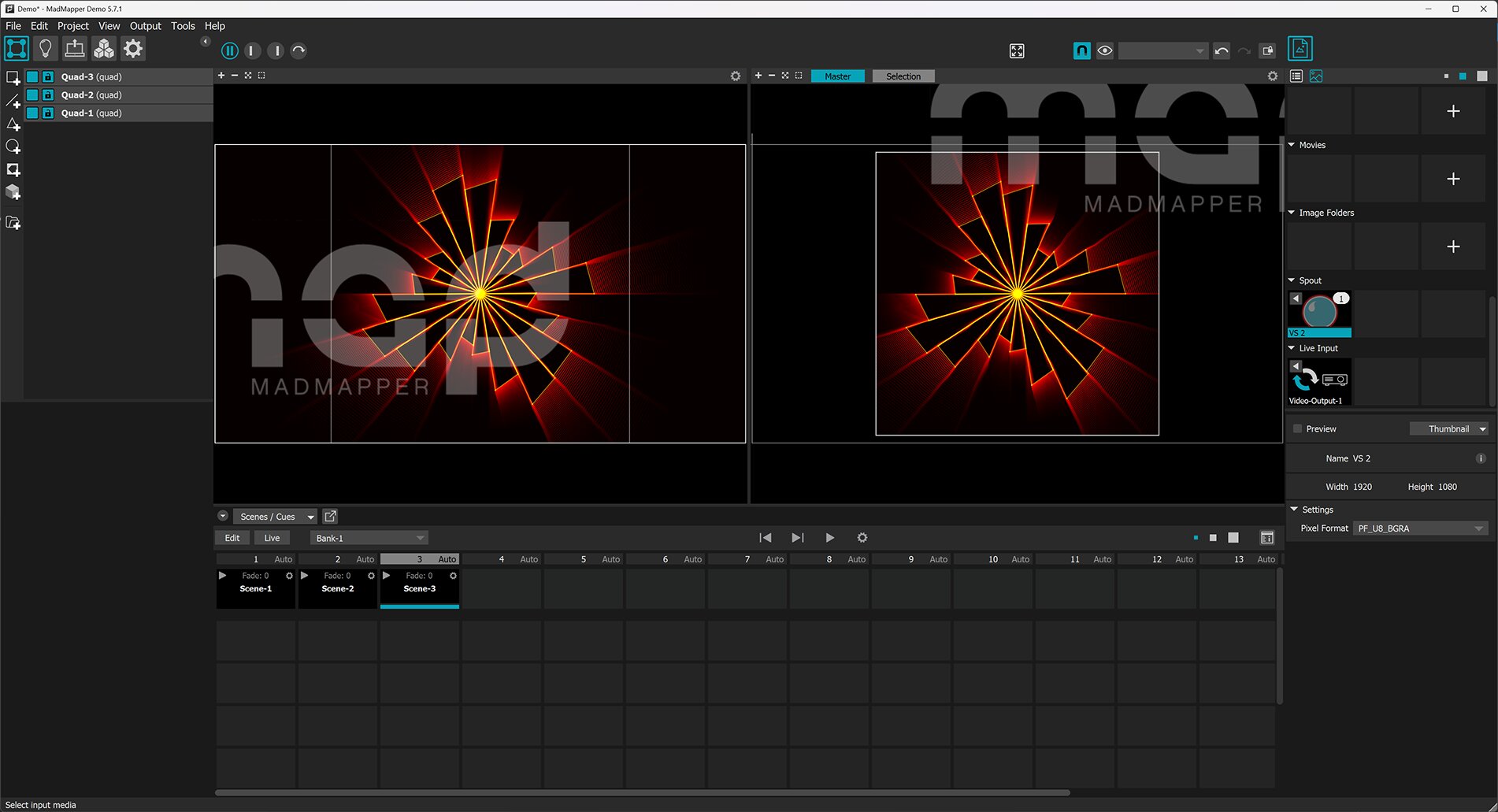Add a new 3D object surface
1498x812 pixels.
(x=13, y=192)
